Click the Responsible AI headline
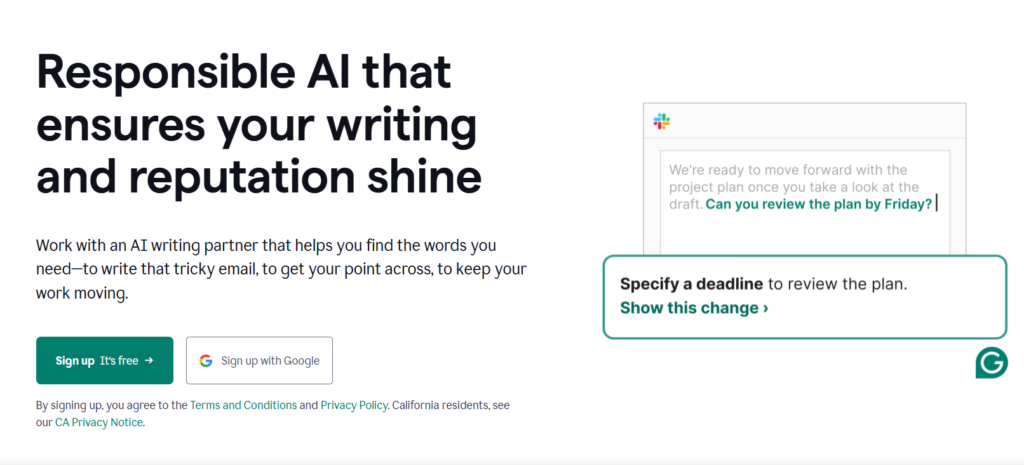This screenshot has width=1024, height=465. pos(259,124)
